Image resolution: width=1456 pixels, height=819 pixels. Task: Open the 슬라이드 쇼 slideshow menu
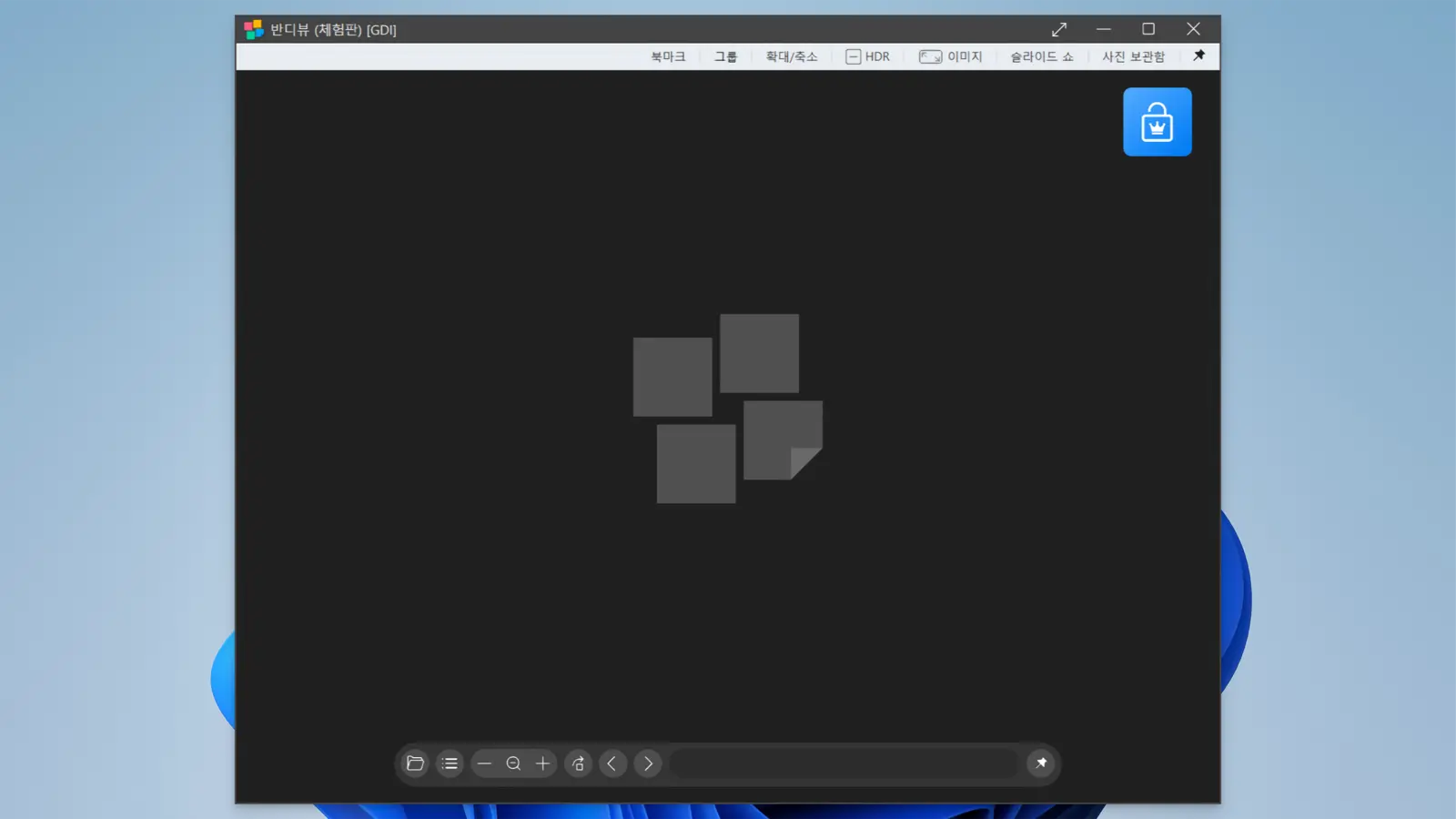click(1040, 56)
